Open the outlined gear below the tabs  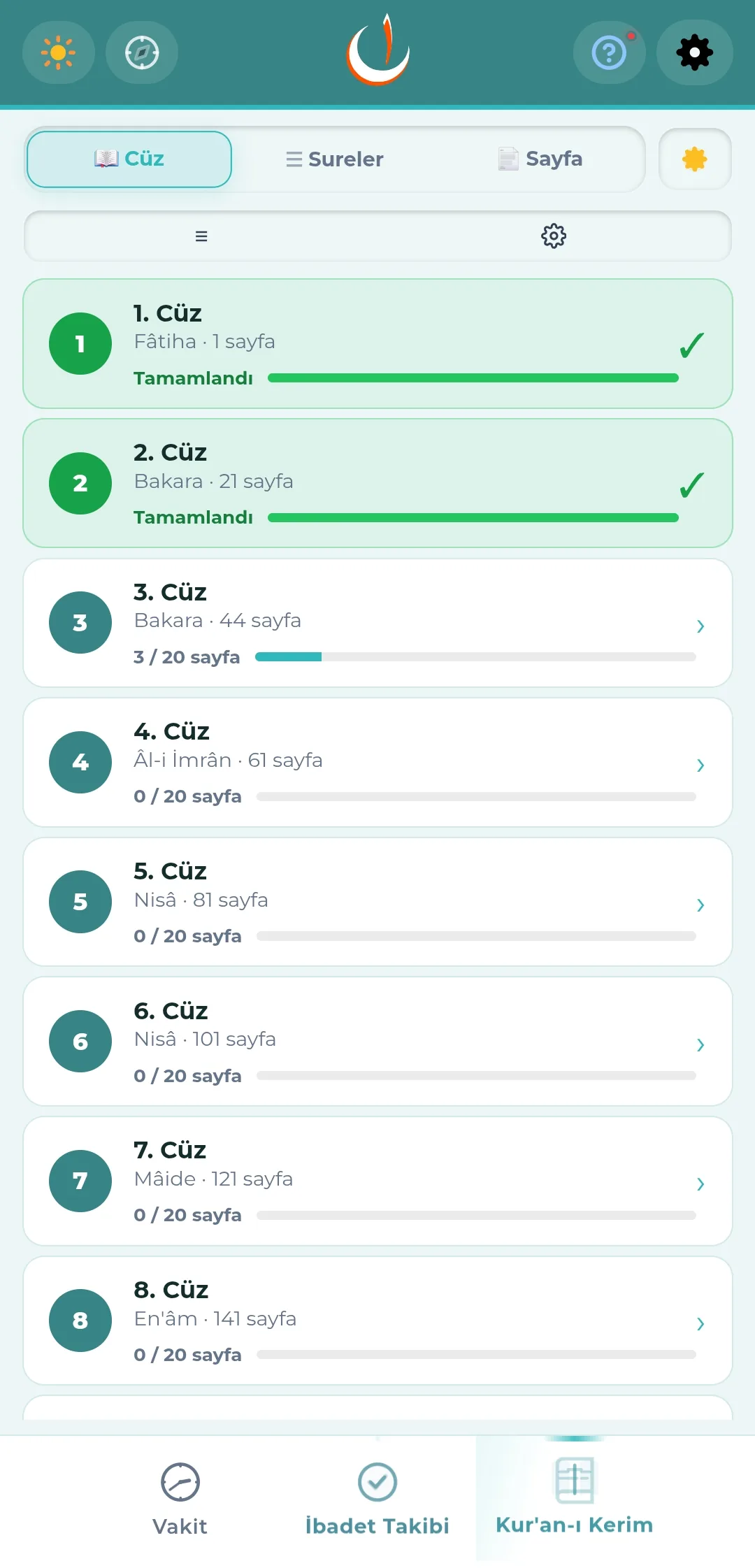point(554,236)
